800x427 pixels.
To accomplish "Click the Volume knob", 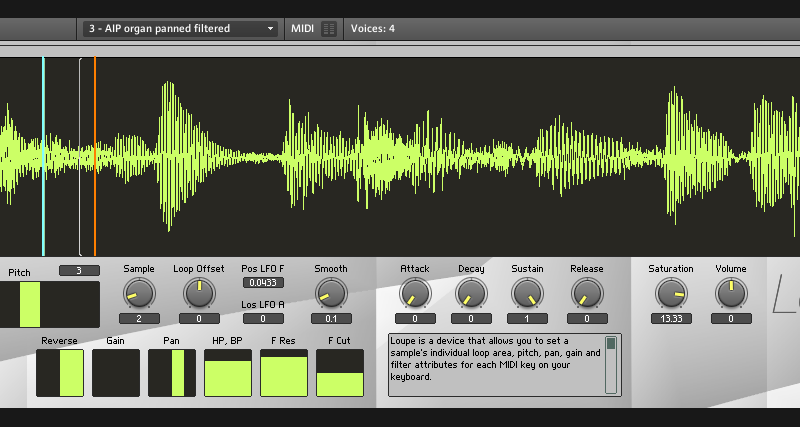I will pyautogui.click(x=731, y=293).
